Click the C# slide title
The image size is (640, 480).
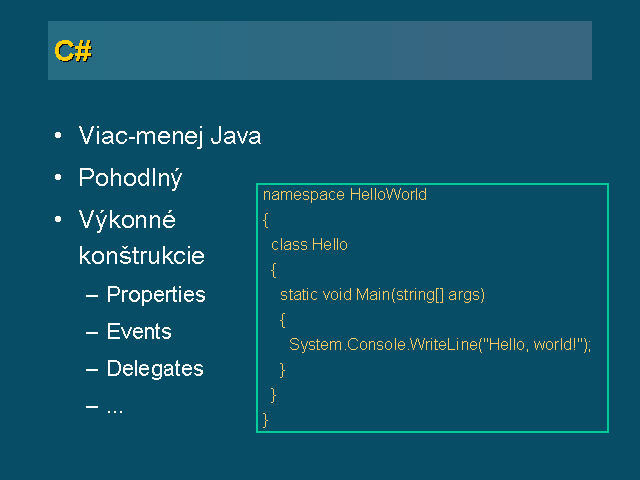pos(73,51)
